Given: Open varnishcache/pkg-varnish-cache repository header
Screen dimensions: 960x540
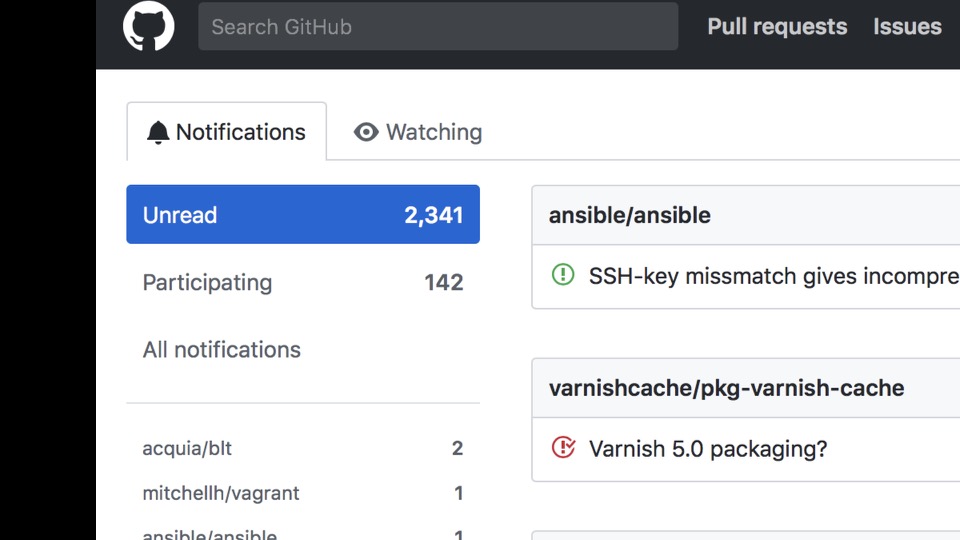Looking at the screenshot, I should point(726,388).
